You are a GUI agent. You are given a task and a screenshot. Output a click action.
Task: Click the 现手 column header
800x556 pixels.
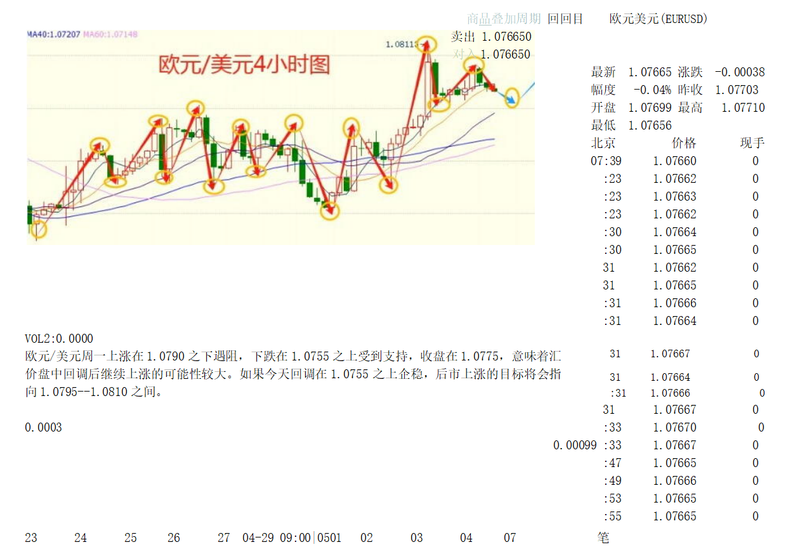(x=752, y=143)
